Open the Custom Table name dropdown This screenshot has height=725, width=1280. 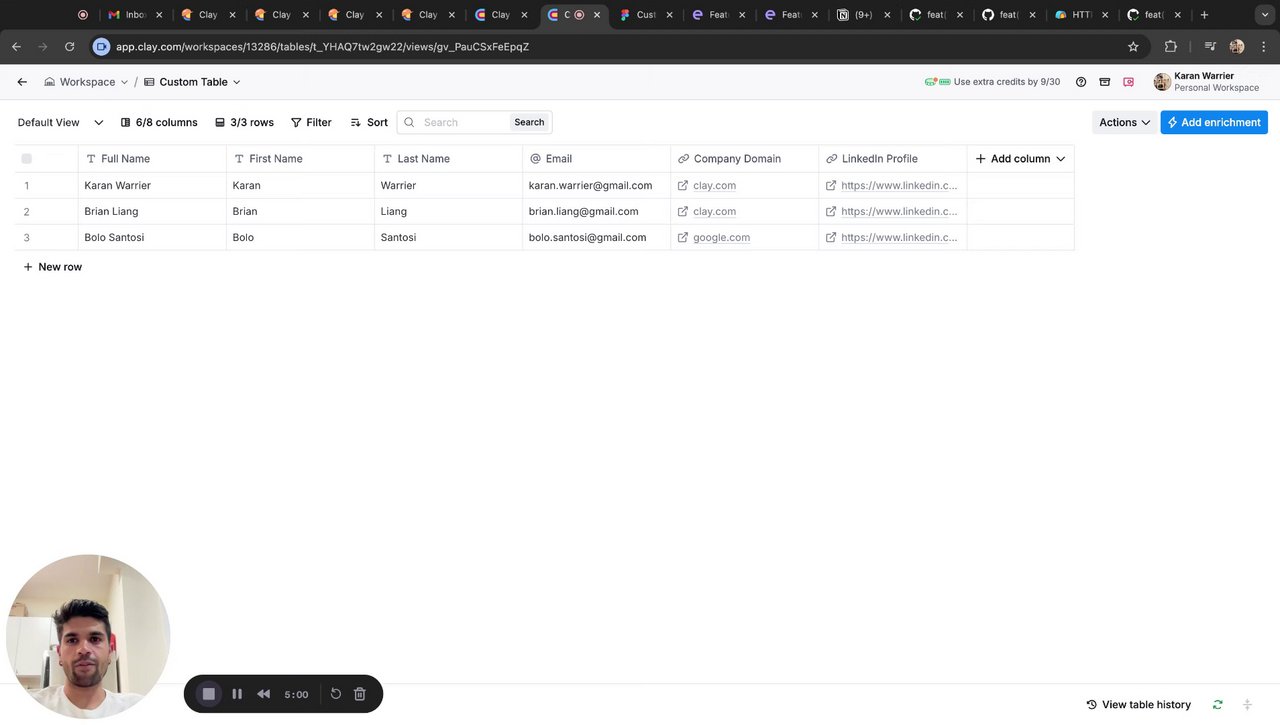[192, 82]
